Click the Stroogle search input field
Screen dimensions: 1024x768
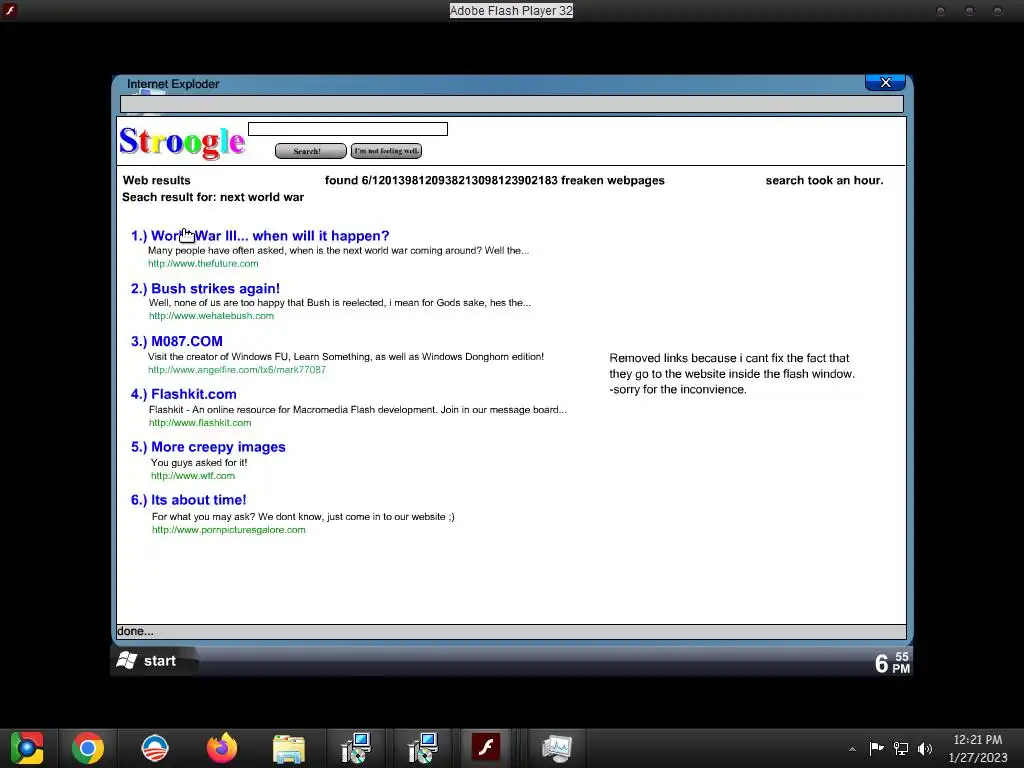348,129
